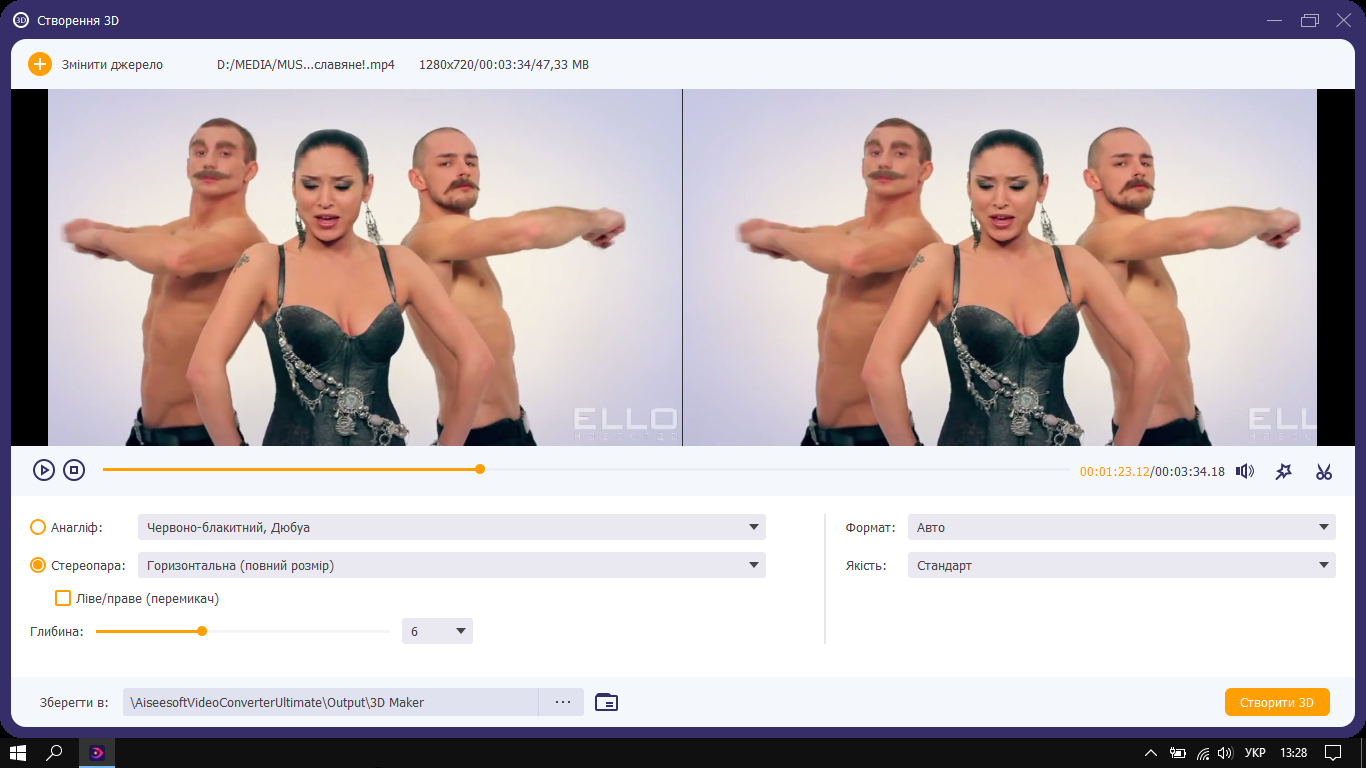
Task: Open the depth value 6 dropdown
Action: (x=437, y=631)
